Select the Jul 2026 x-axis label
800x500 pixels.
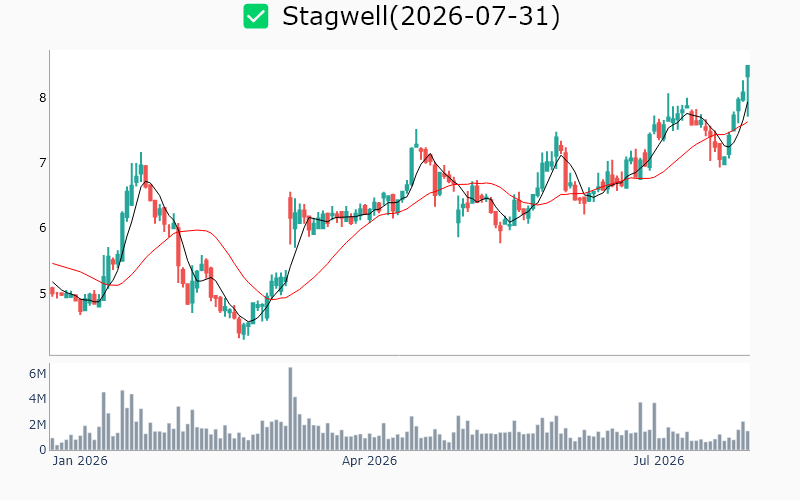tap(659, 461)
